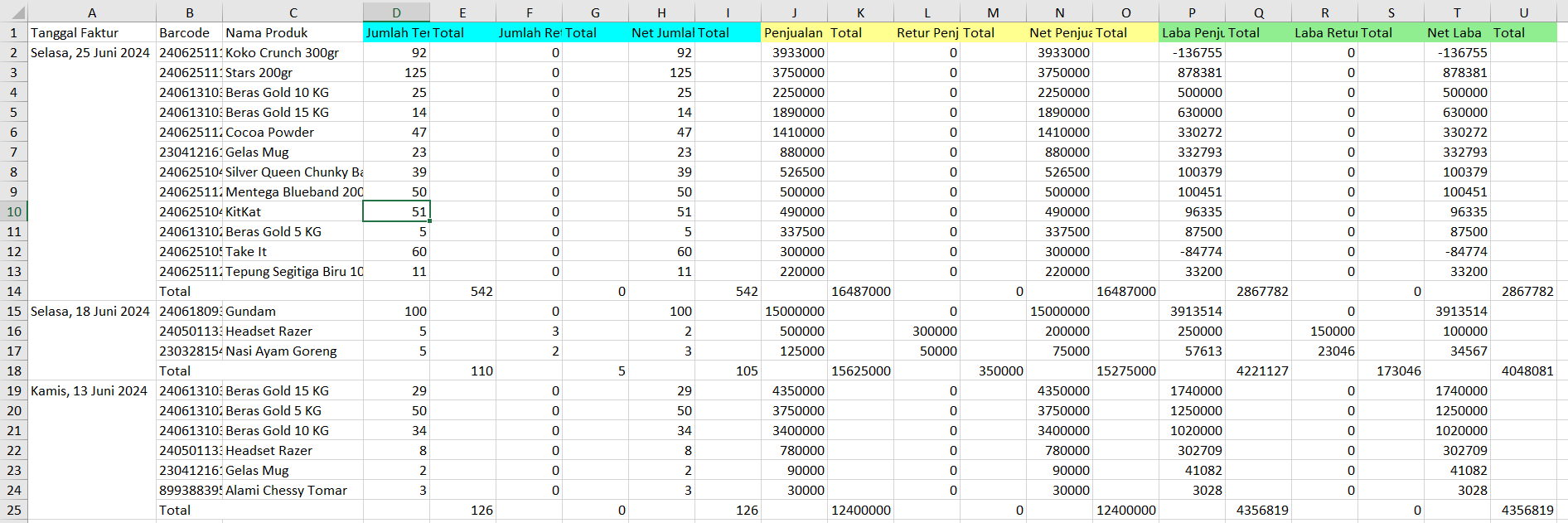
Task: Select the row 25 header
Action: click(14, 510)
